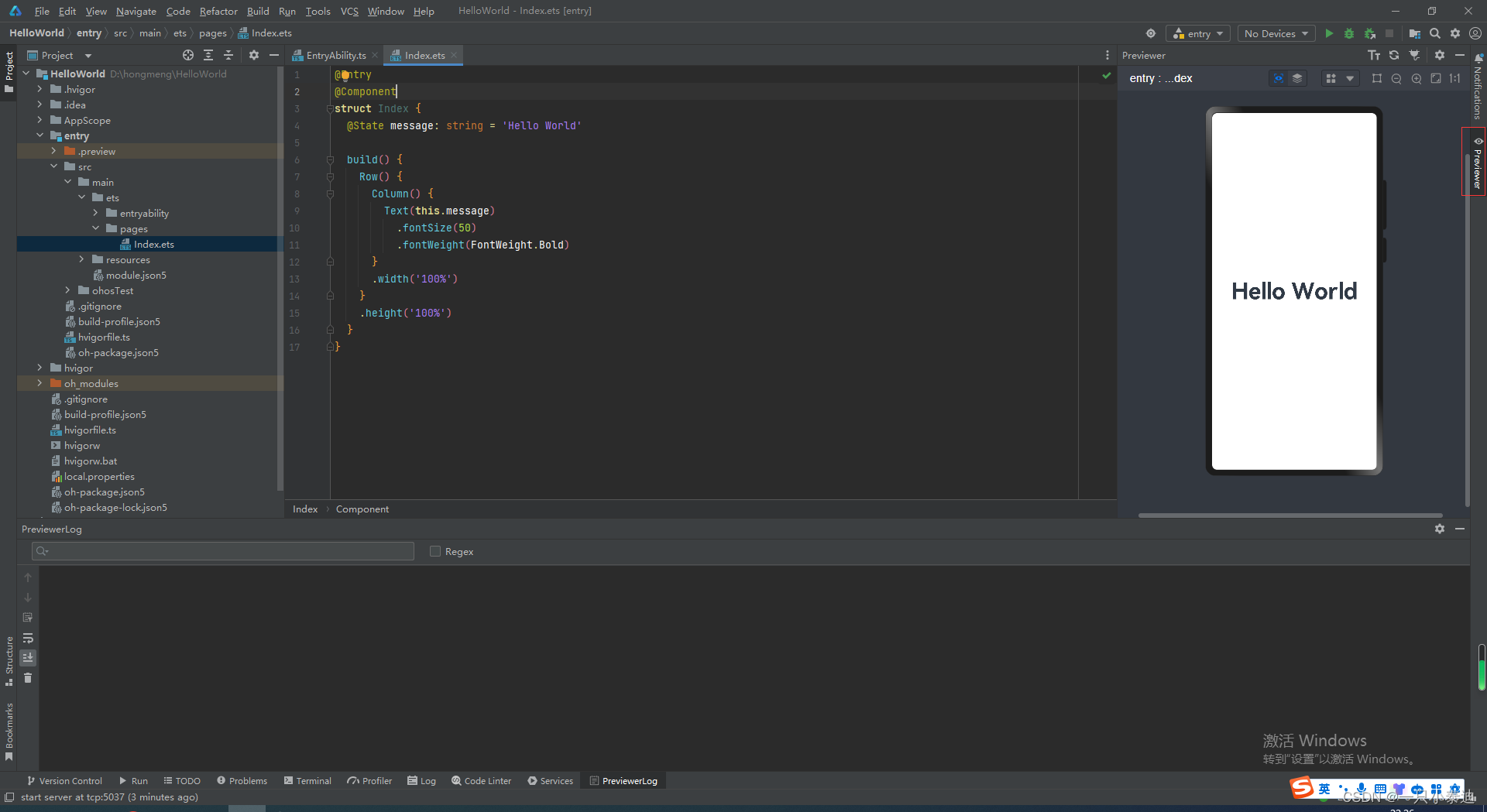Zoom in on the Previewer
Image resolution: width=1487 pixels, height=812 pixels.
(1417, 78)
